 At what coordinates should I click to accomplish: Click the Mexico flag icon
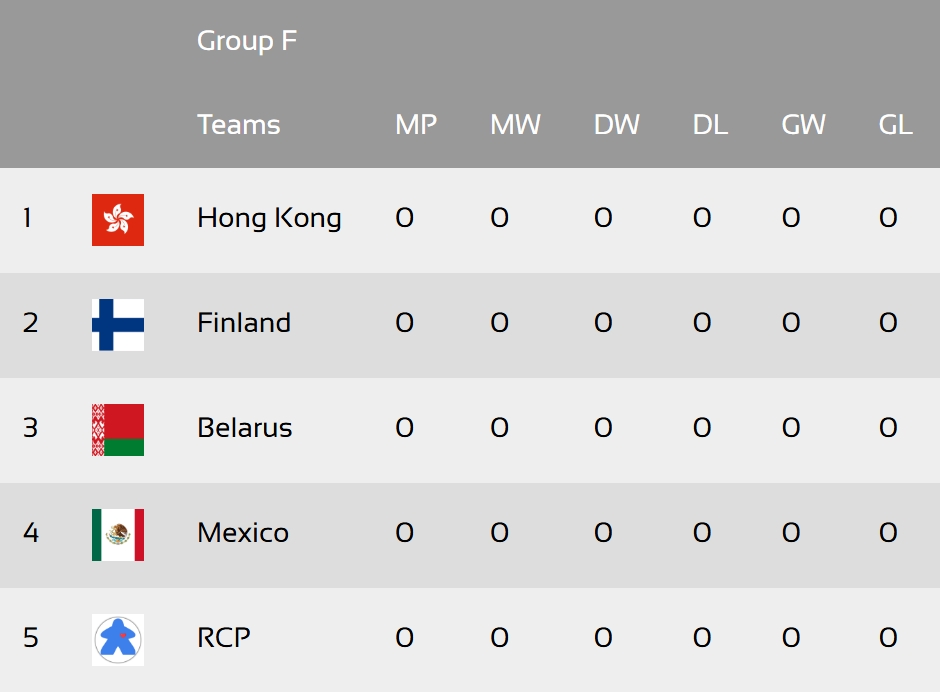pos(118,534)
